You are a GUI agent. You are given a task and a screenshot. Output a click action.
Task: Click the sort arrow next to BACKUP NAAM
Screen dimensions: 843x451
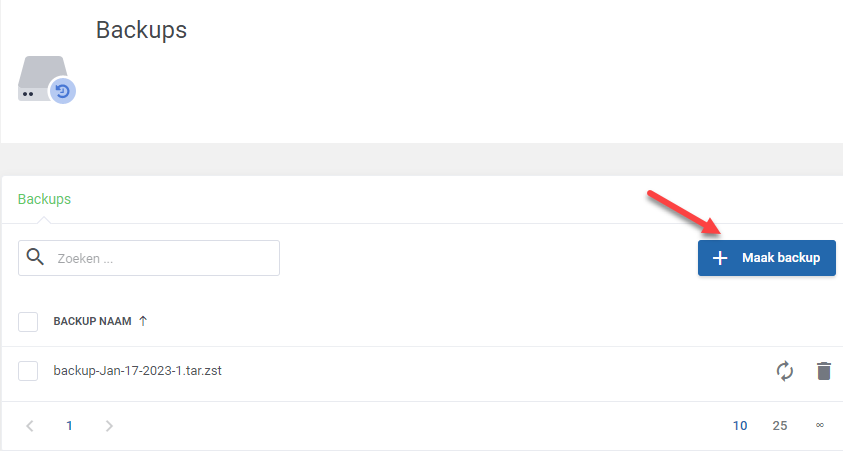coord(143,321)
